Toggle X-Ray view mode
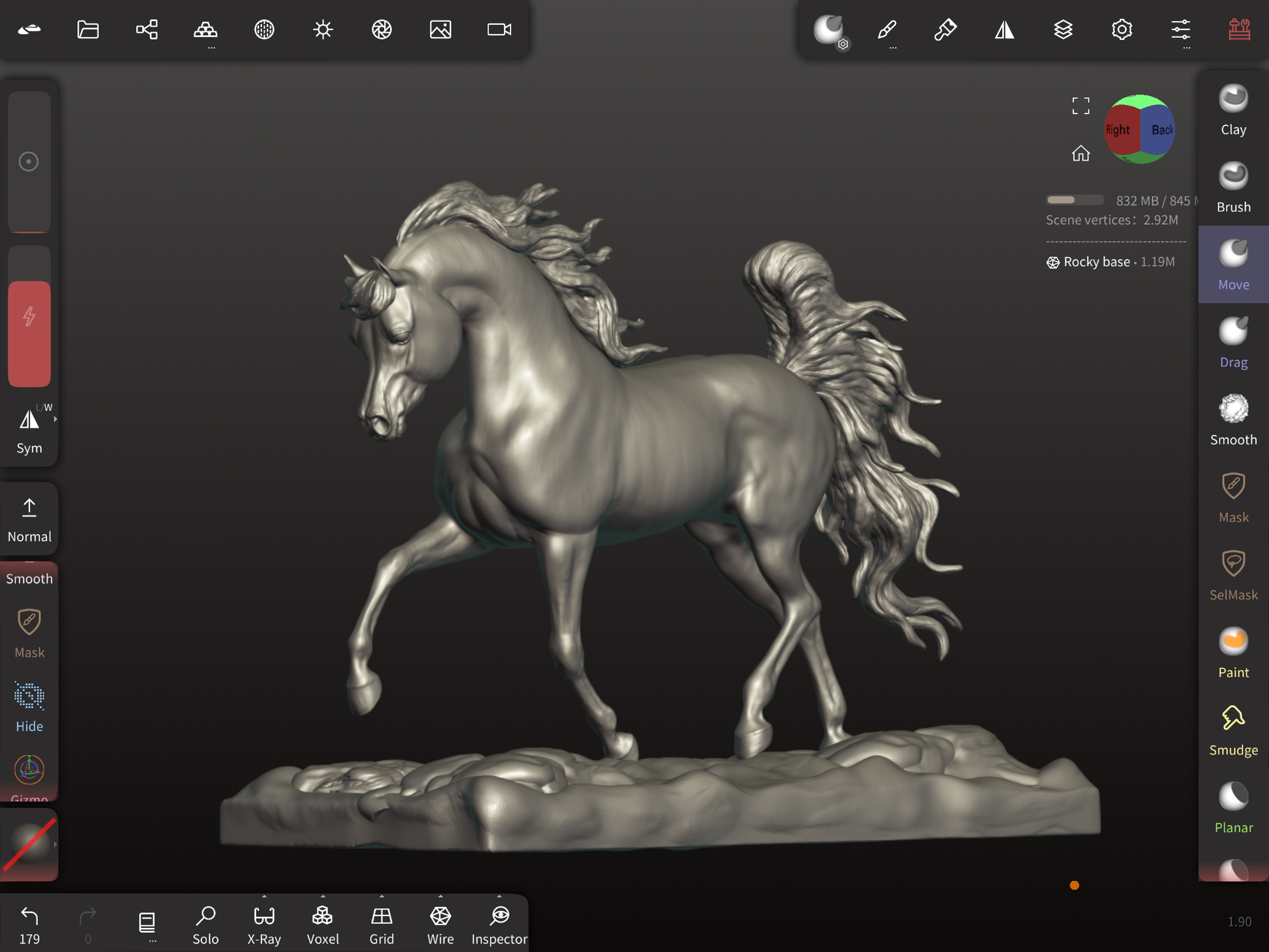The height and width of the screenshot is (952, 1269). tap(264, 924)
